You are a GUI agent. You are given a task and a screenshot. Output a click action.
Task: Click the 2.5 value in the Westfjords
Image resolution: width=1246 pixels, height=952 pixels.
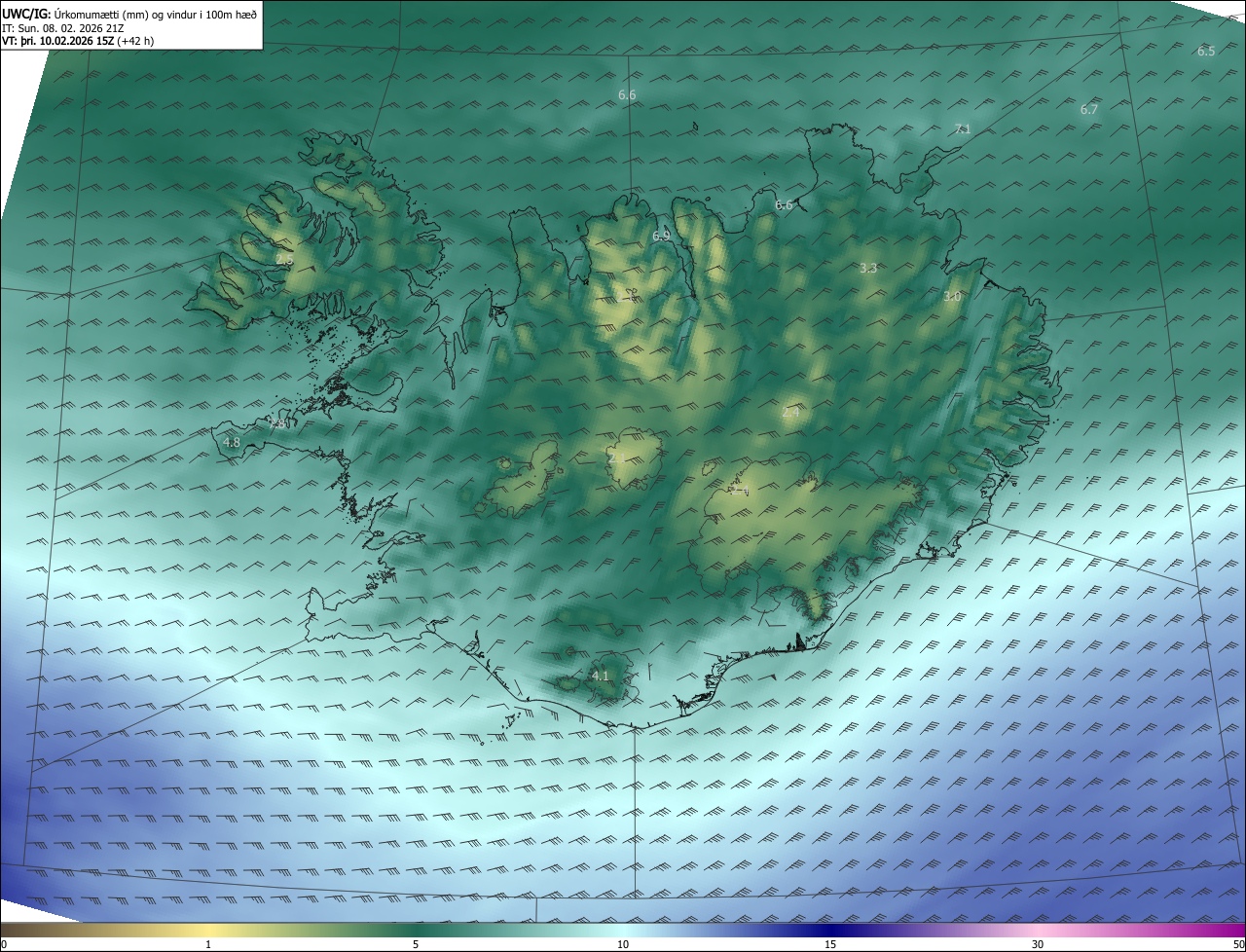[283, 260]
